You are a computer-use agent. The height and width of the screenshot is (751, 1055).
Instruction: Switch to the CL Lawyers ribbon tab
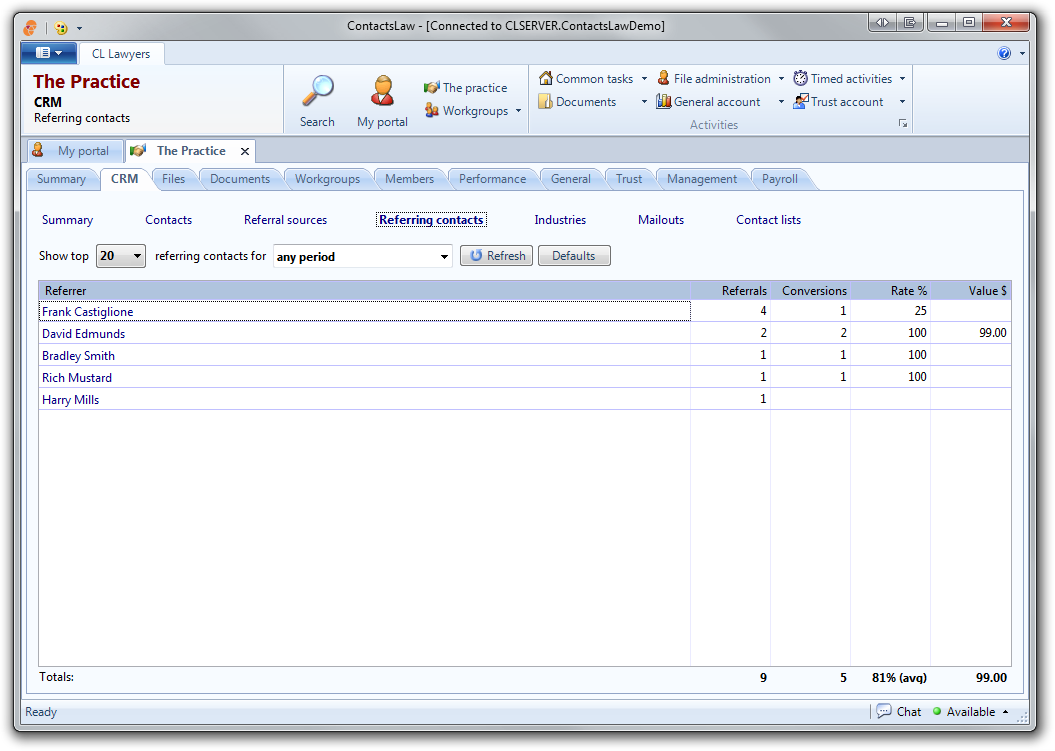pos(121,54)
